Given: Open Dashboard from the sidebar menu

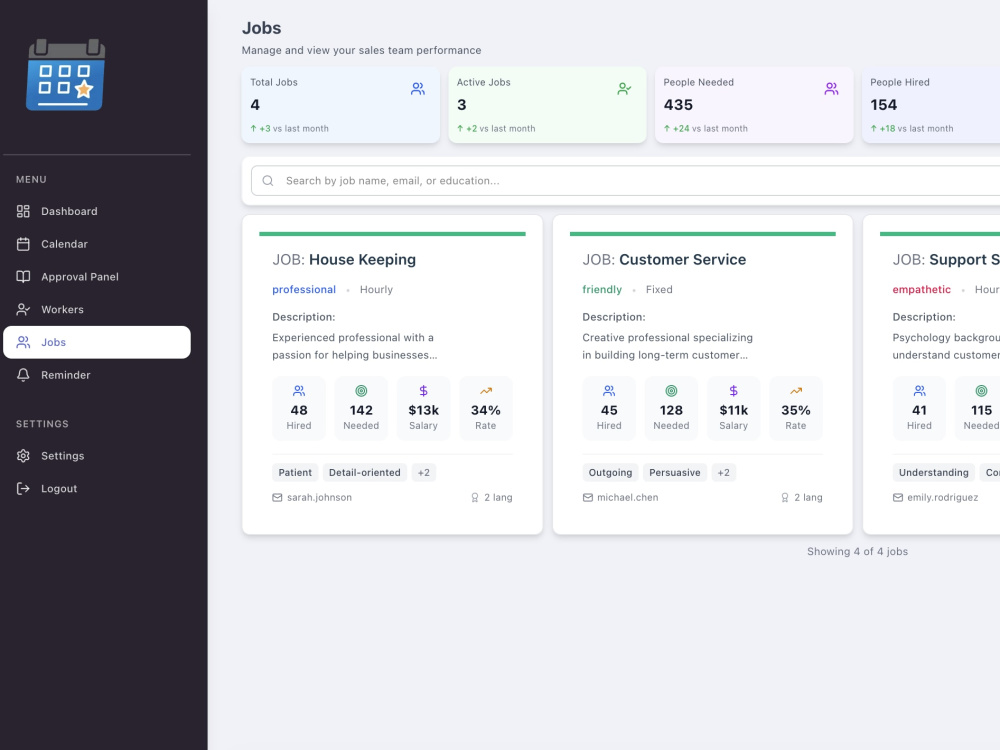Looking at the screenshot, I should (97, 211).
